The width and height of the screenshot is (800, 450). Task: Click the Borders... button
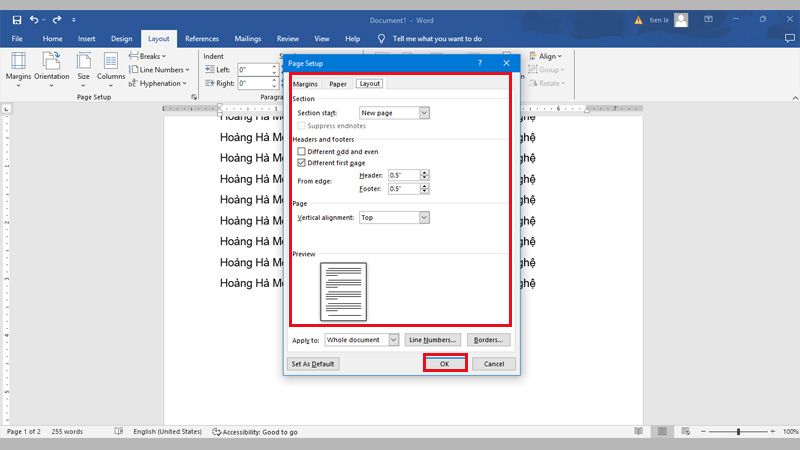(488, 340)
